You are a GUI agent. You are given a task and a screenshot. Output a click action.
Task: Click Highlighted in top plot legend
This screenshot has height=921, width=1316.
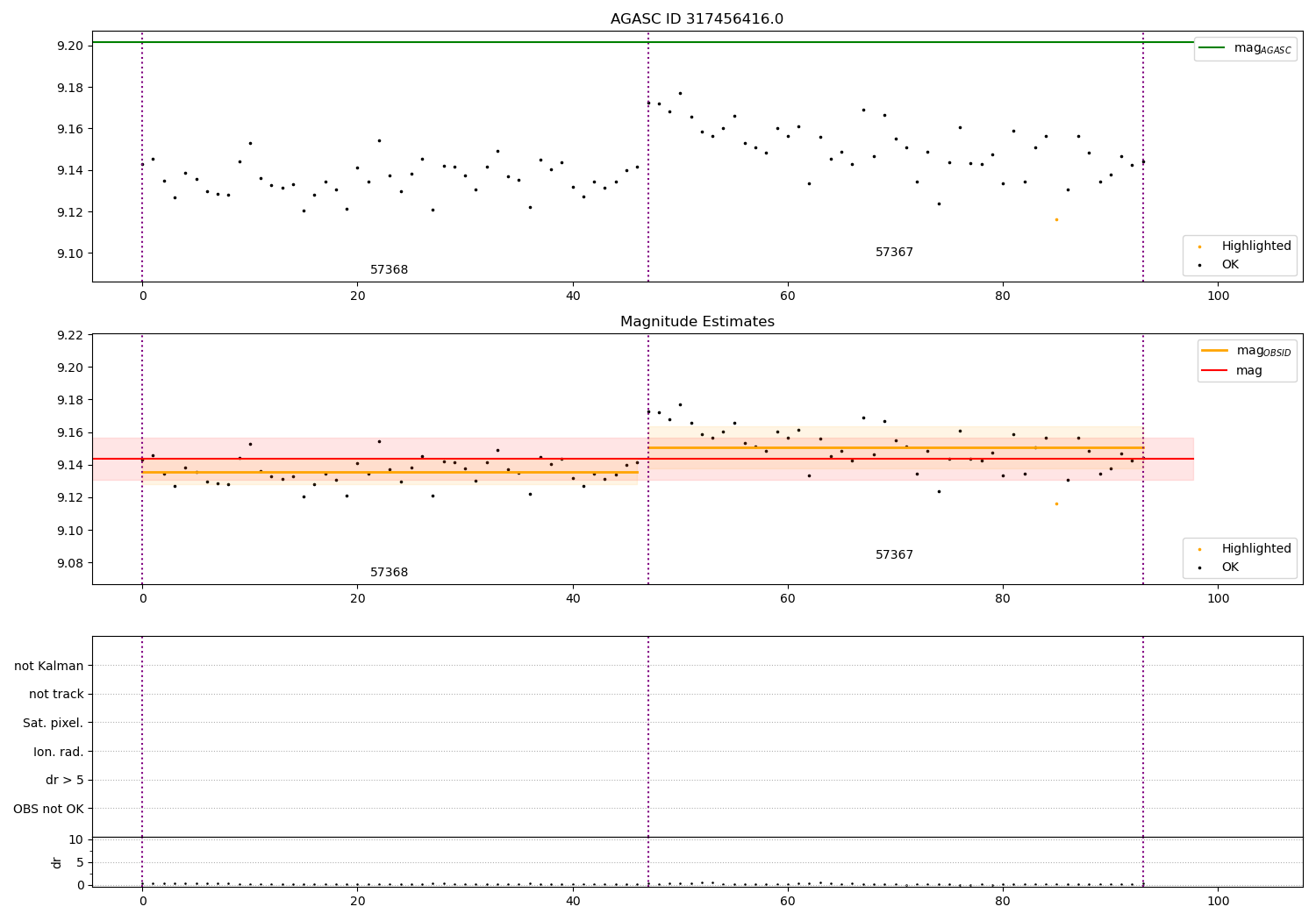(1256, 246)
